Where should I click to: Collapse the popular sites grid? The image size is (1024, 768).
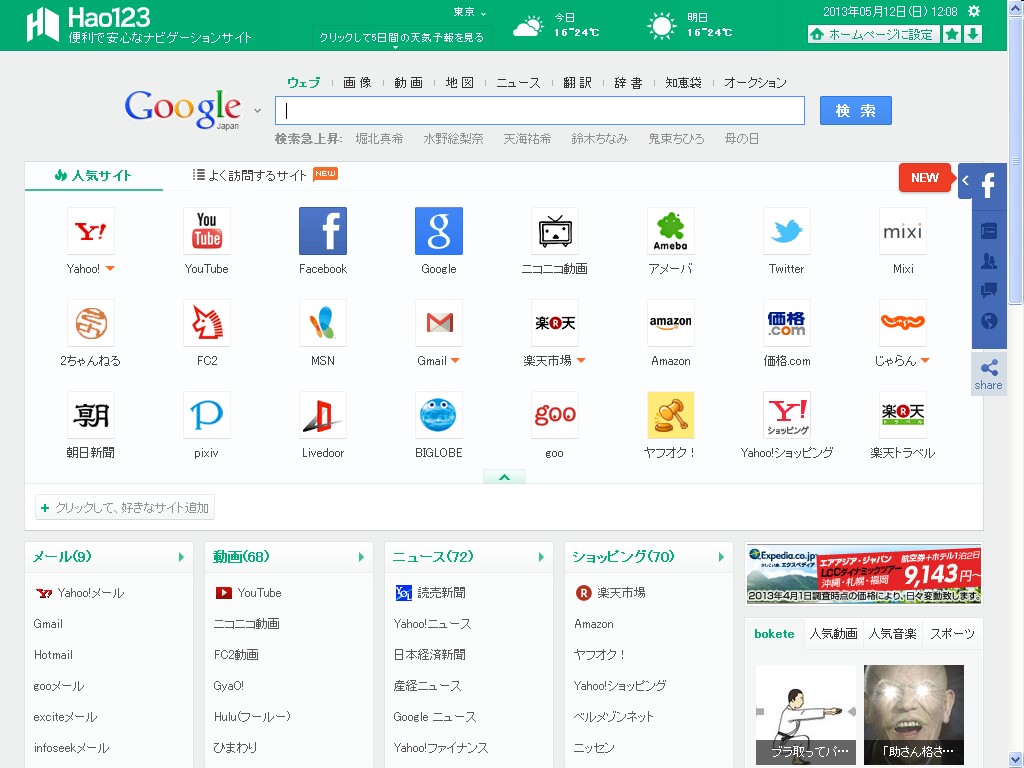tap(504, 477)
